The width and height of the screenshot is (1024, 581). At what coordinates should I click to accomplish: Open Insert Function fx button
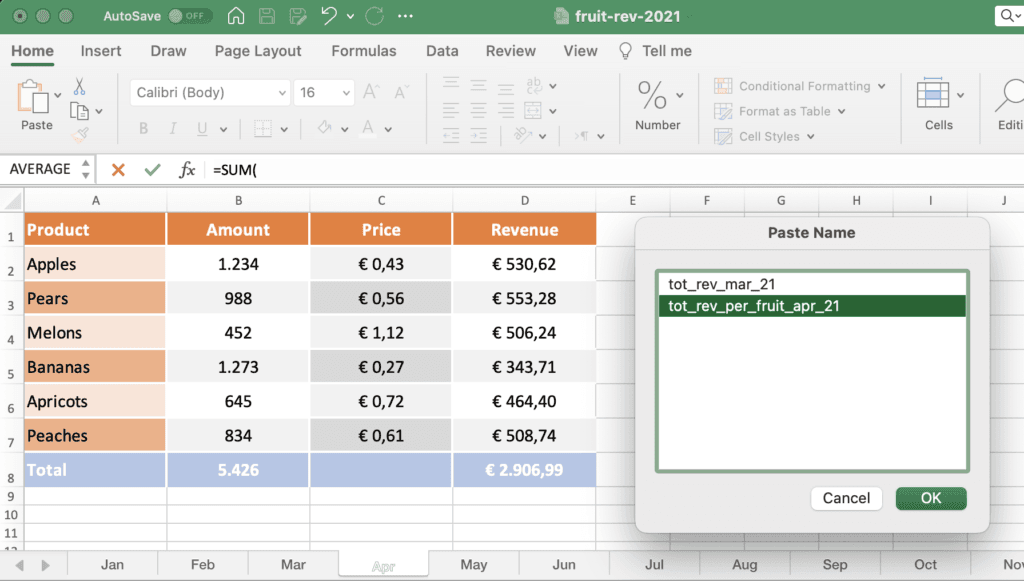(x=187, y=170)
